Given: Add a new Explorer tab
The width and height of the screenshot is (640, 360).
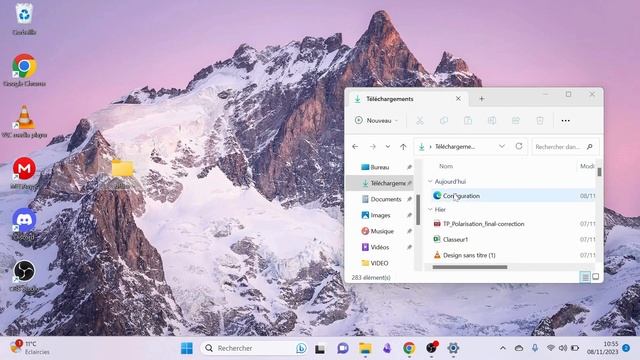Looking at the screenshot, I should click(x=482, y=99).
